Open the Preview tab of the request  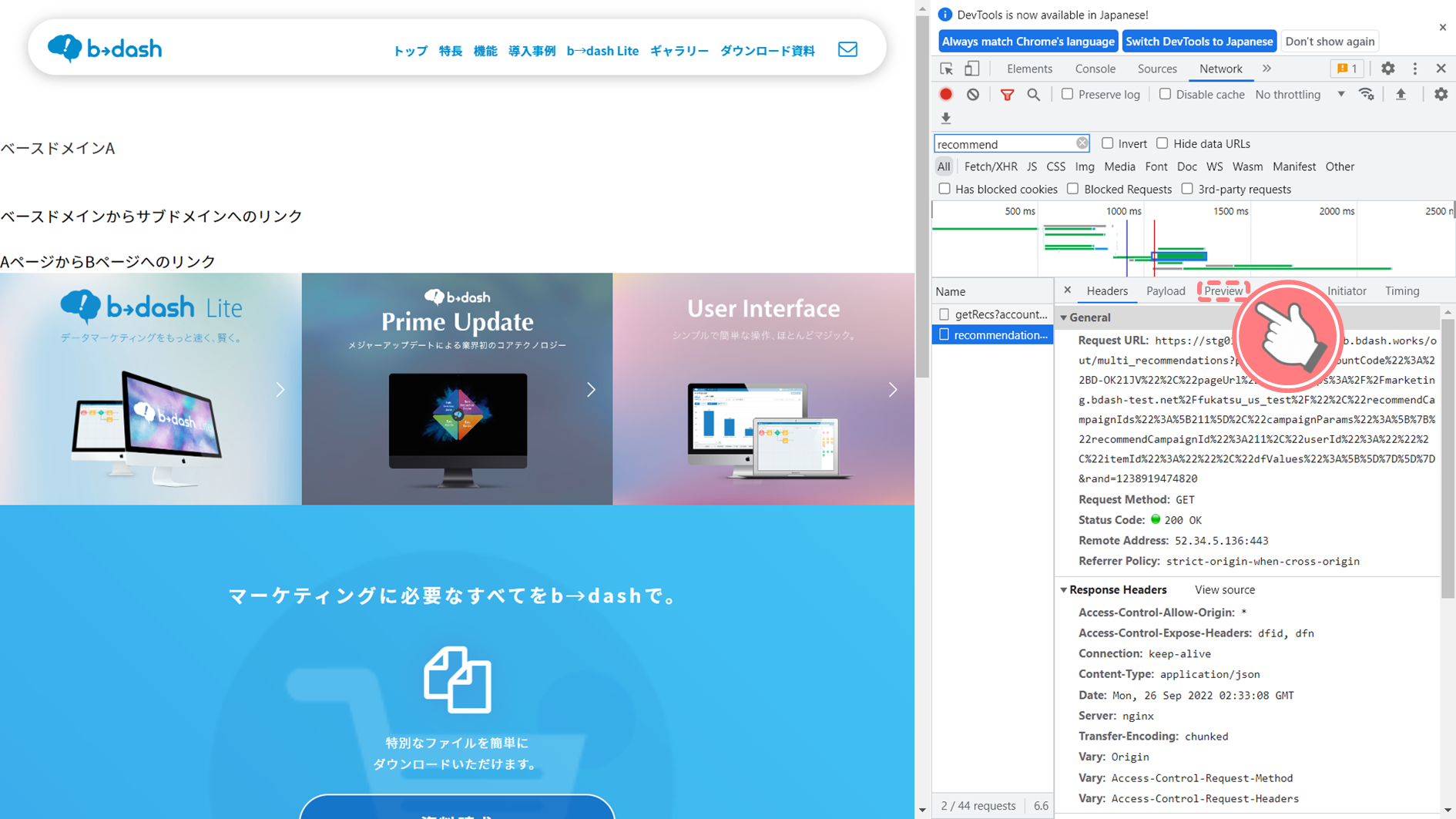(x=1223, y=290)
